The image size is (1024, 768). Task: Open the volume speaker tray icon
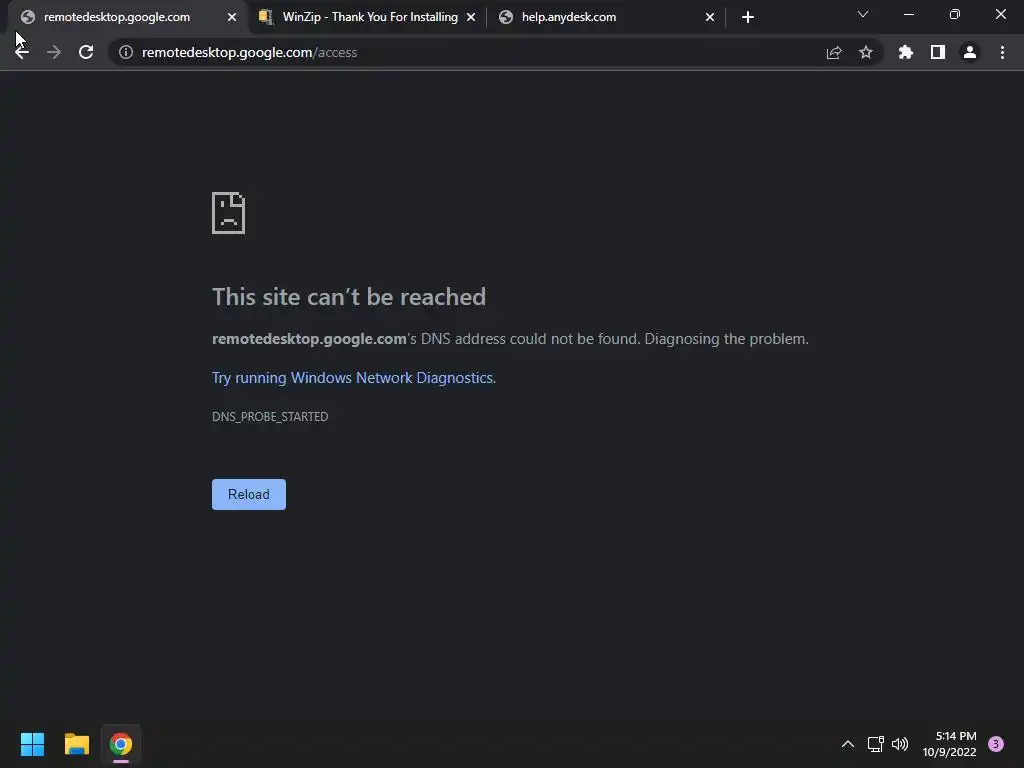pos(900,744)
